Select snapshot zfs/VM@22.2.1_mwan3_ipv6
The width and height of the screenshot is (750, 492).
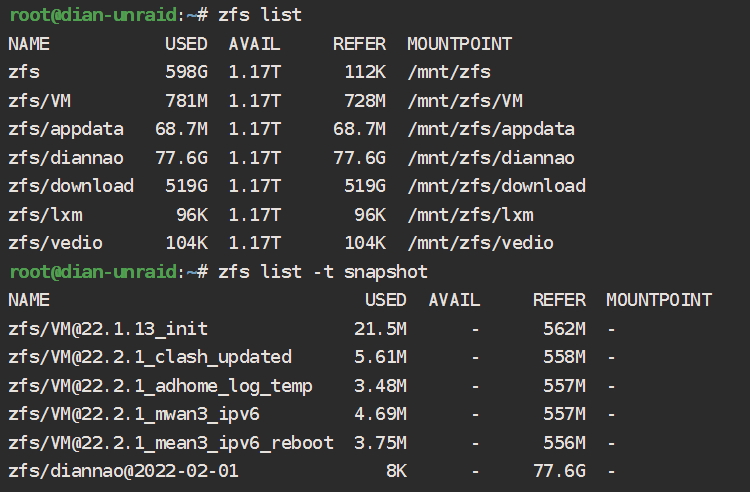pyautogui.click(x=134, y=414)
